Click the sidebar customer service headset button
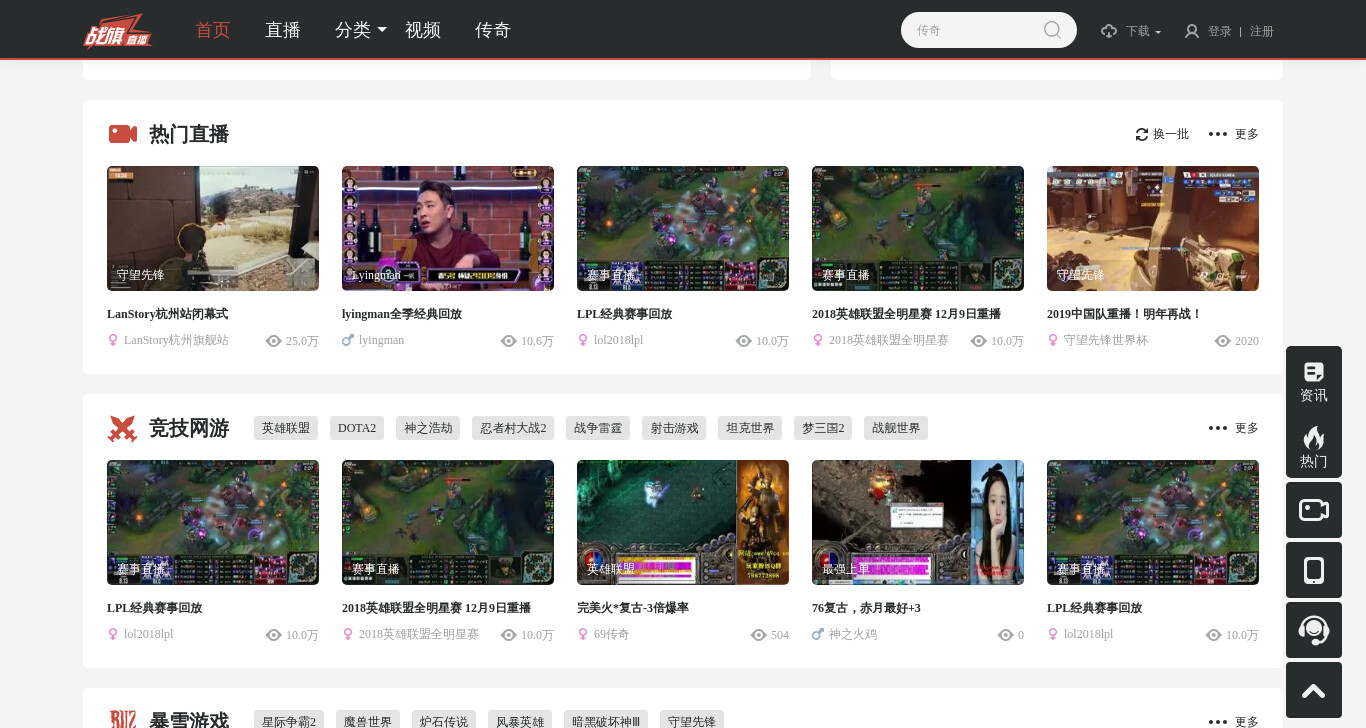The width and height of the screenshot is (1366, 728). 1314,630
